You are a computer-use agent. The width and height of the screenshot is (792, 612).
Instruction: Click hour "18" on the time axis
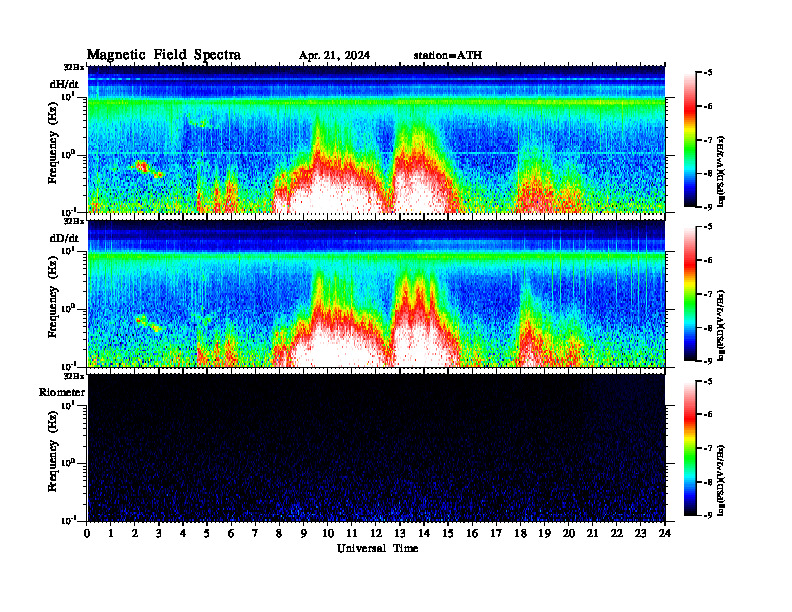(520, 533)
